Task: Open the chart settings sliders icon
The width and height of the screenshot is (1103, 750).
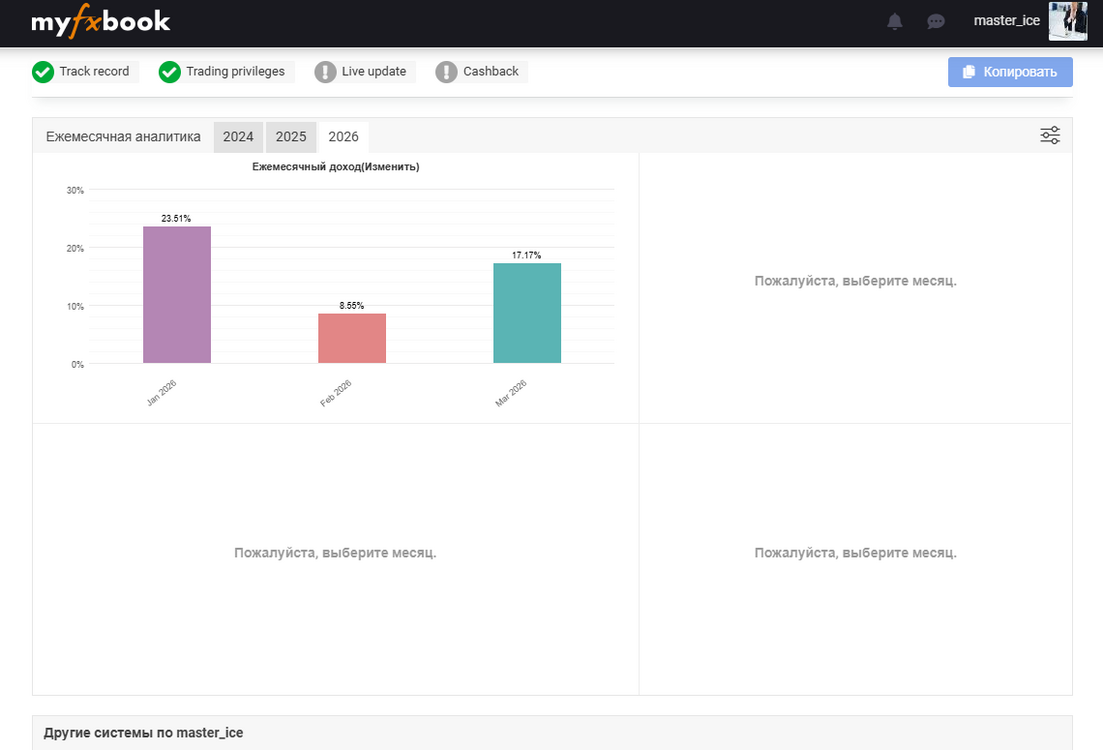Action: click(1050, 135)
